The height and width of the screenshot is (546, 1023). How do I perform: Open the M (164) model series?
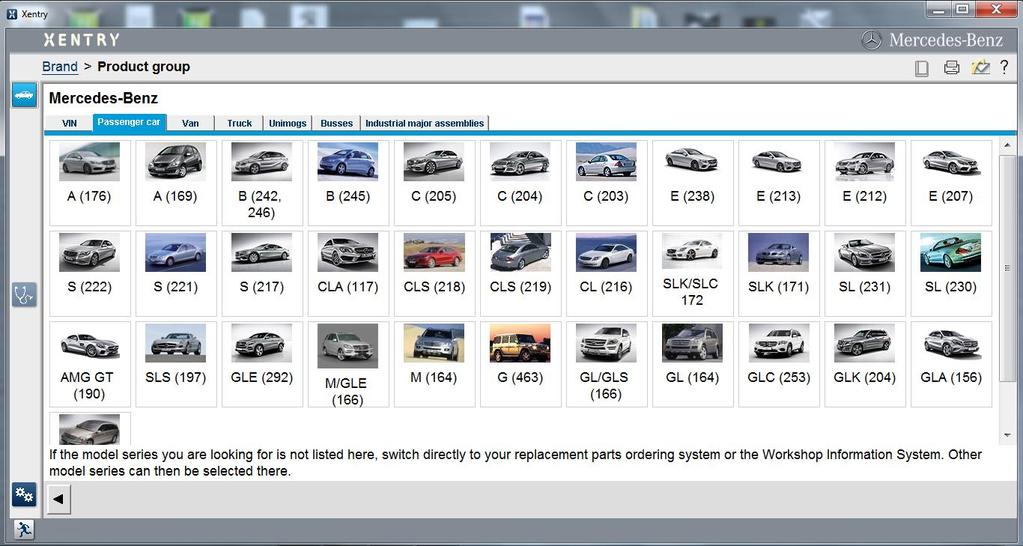(434, 364)
